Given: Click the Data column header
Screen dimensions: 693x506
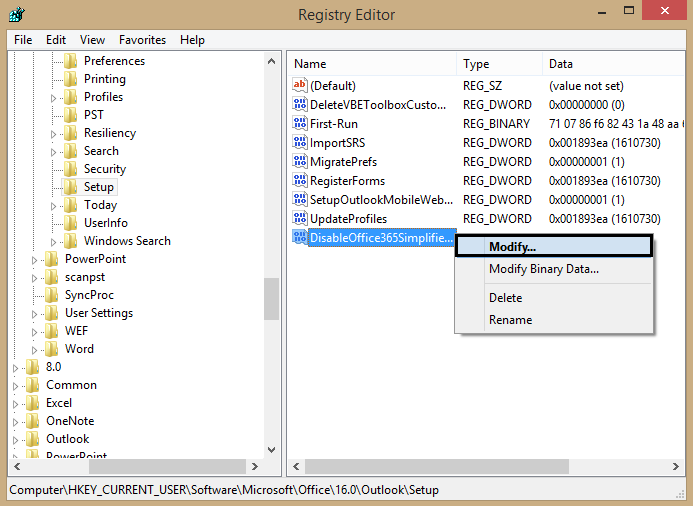Looking at the screenshot, I should coord(613,64).
